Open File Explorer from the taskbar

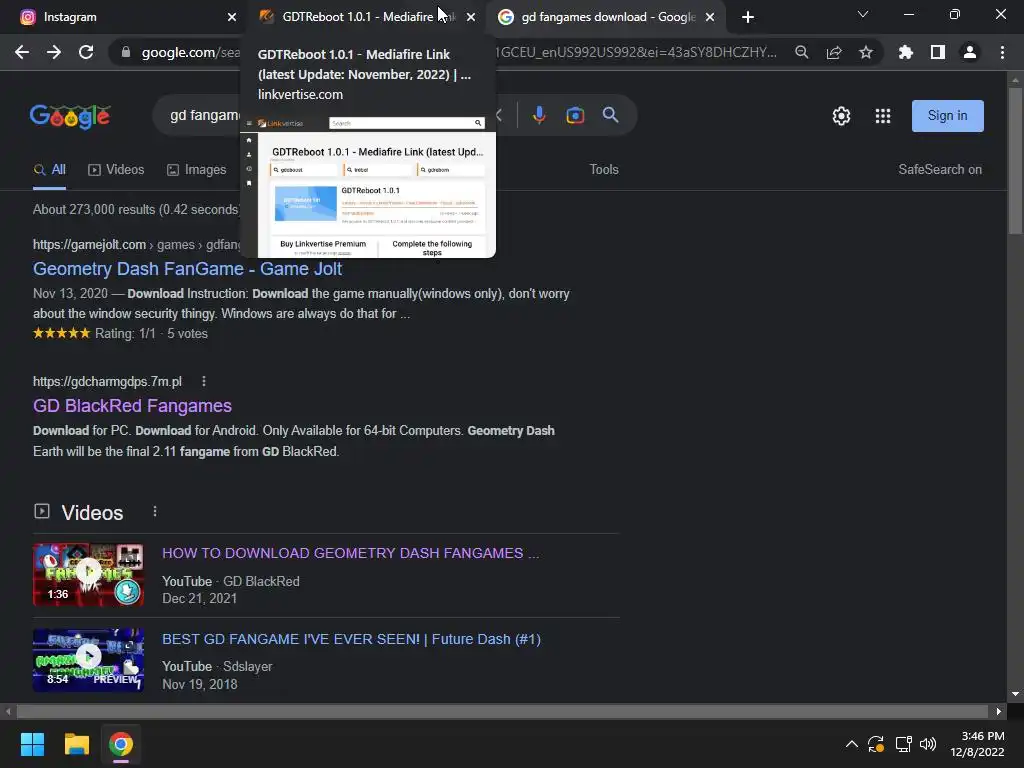(76, 744)
